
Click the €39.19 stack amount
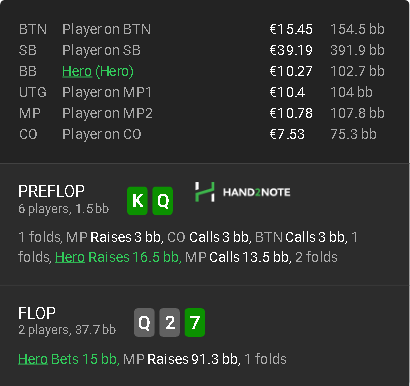(x=291, y=50)
